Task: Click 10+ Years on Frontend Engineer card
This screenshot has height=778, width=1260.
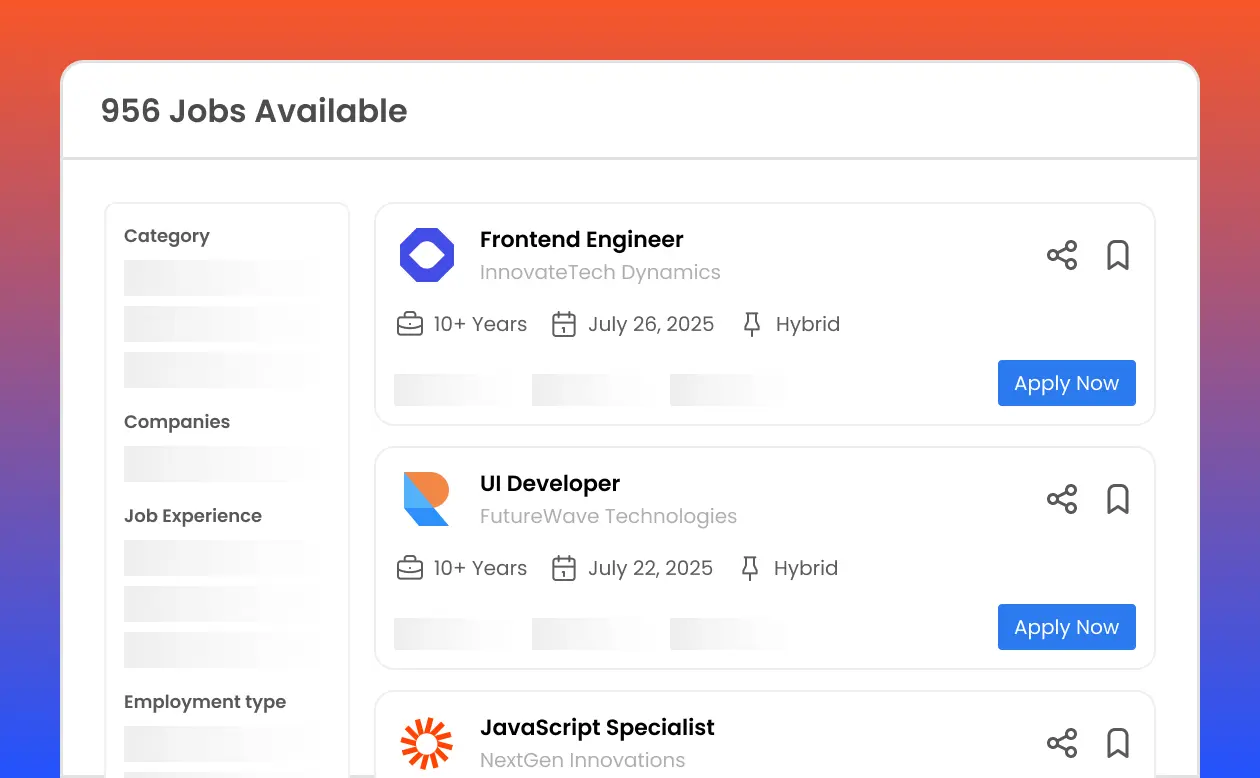Action: pos(480,324)
